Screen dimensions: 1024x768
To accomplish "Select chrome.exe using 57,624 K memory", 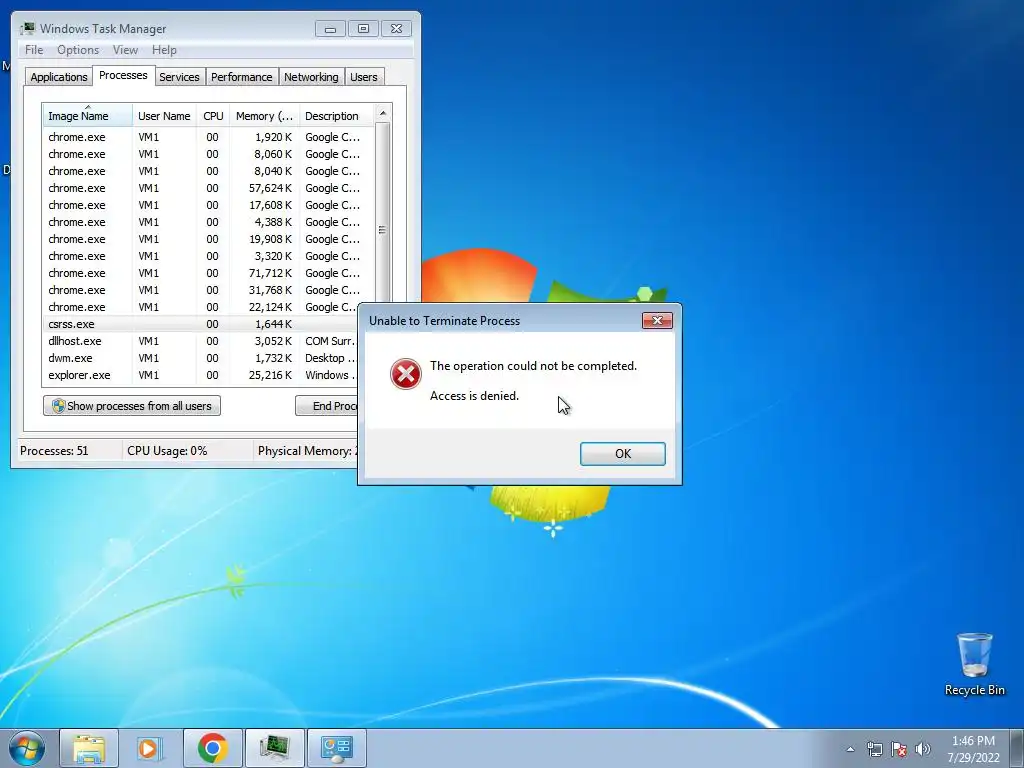I will tap(209, 188).
